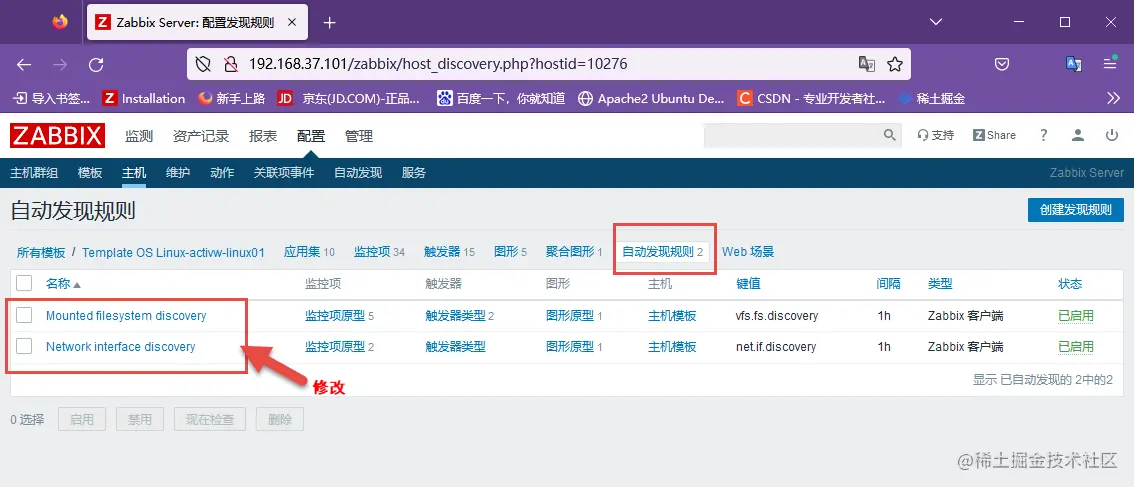This screenshot has width=1134, height=487.
Task: Check the Mounted filesystem discovery checkbox
Action: [24, 316]
